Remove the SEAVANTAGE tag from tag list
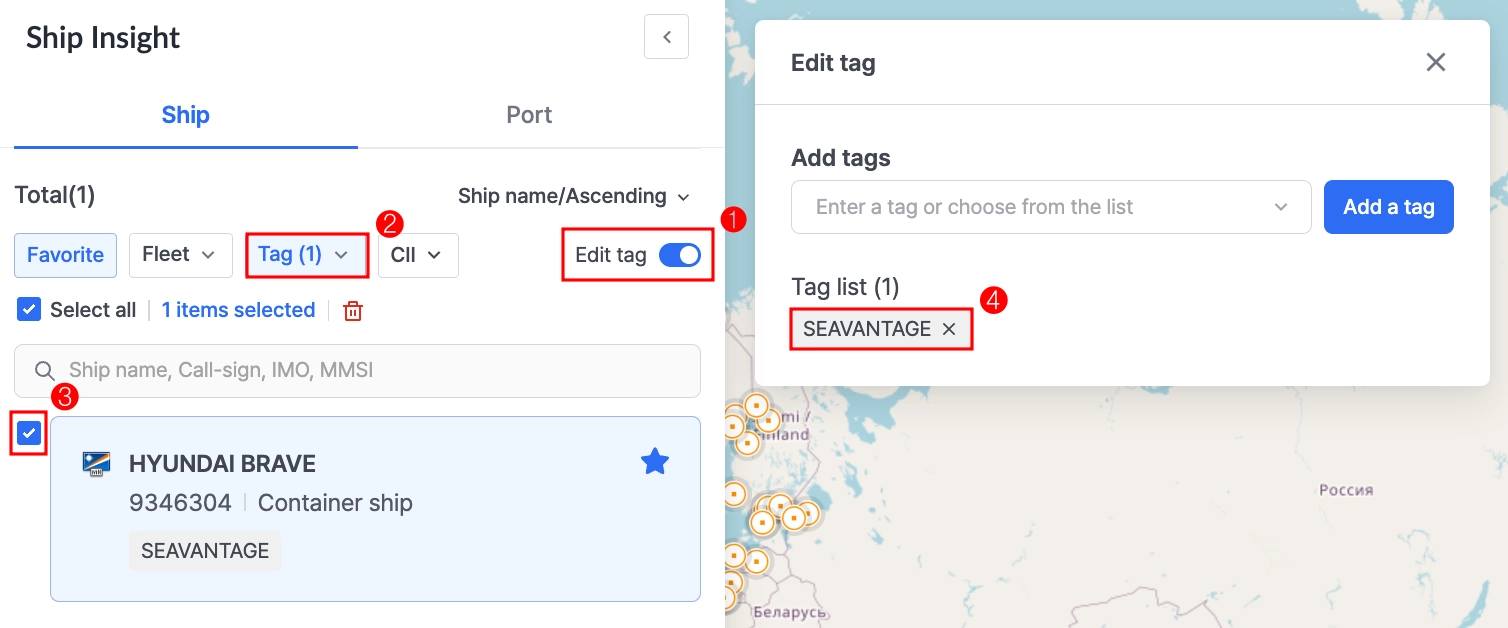 pyautogui.click(x=949, y=329)
